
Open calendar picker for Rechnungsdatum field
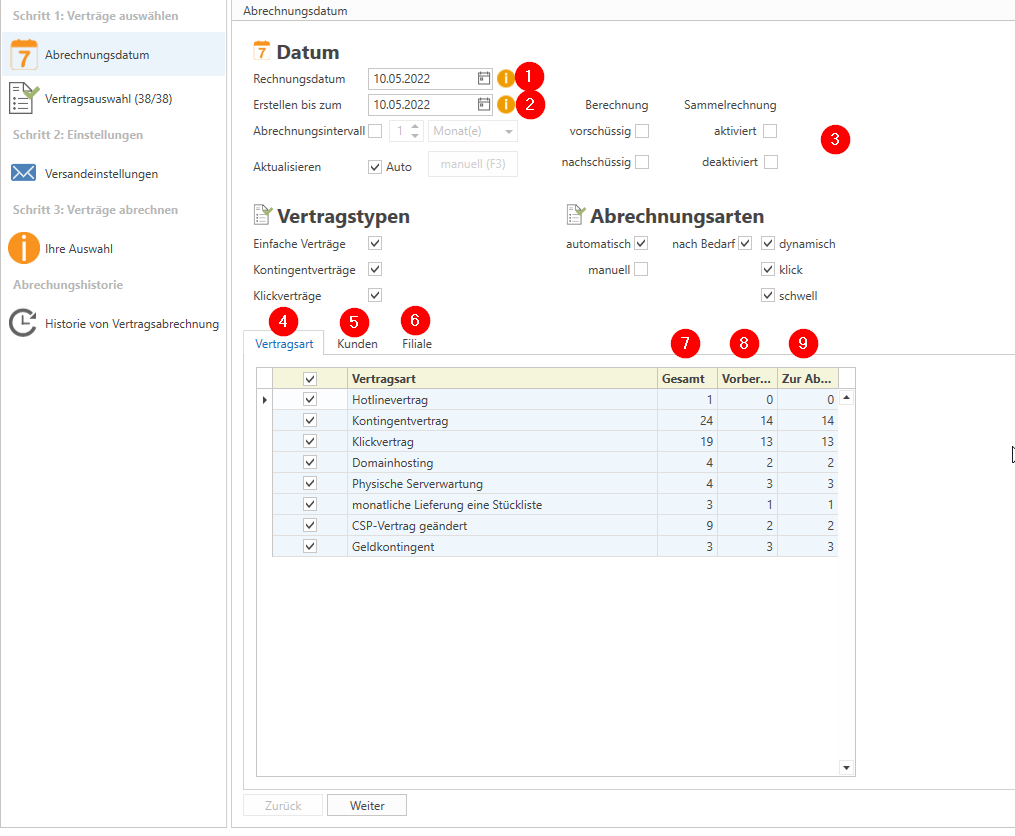click(x=484, y=78)
